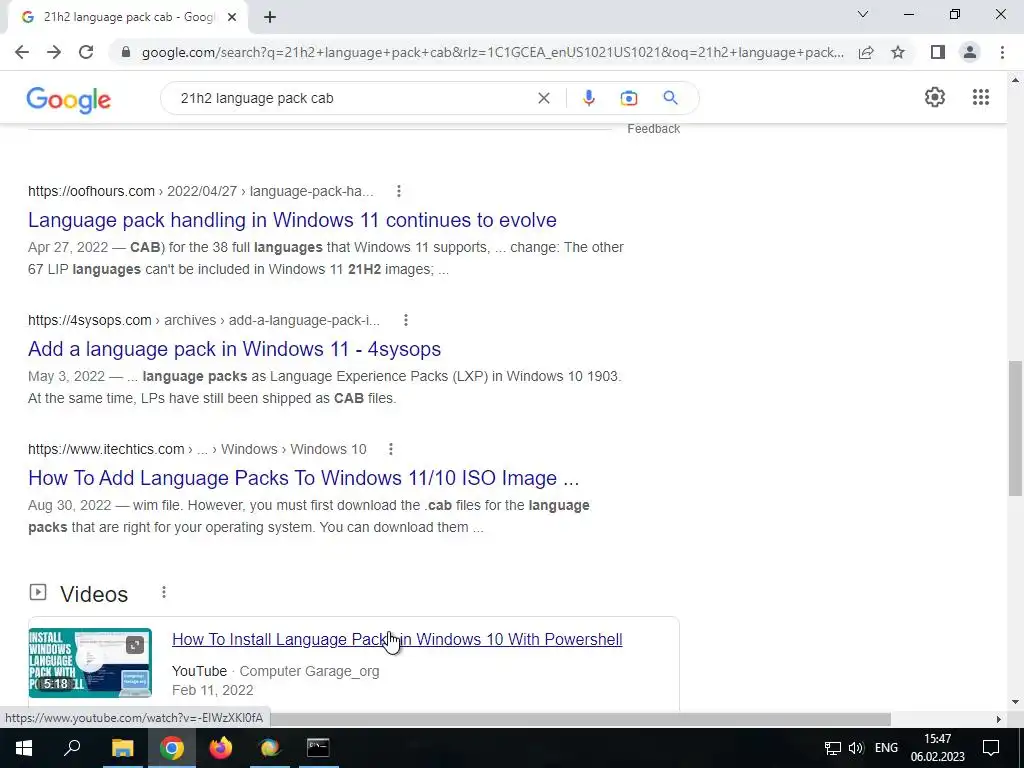Viewport: 1024px width, 768px height.
Task: Open the clock showing 15:47 06.02.2023
Action: click(x=938, y=748)
